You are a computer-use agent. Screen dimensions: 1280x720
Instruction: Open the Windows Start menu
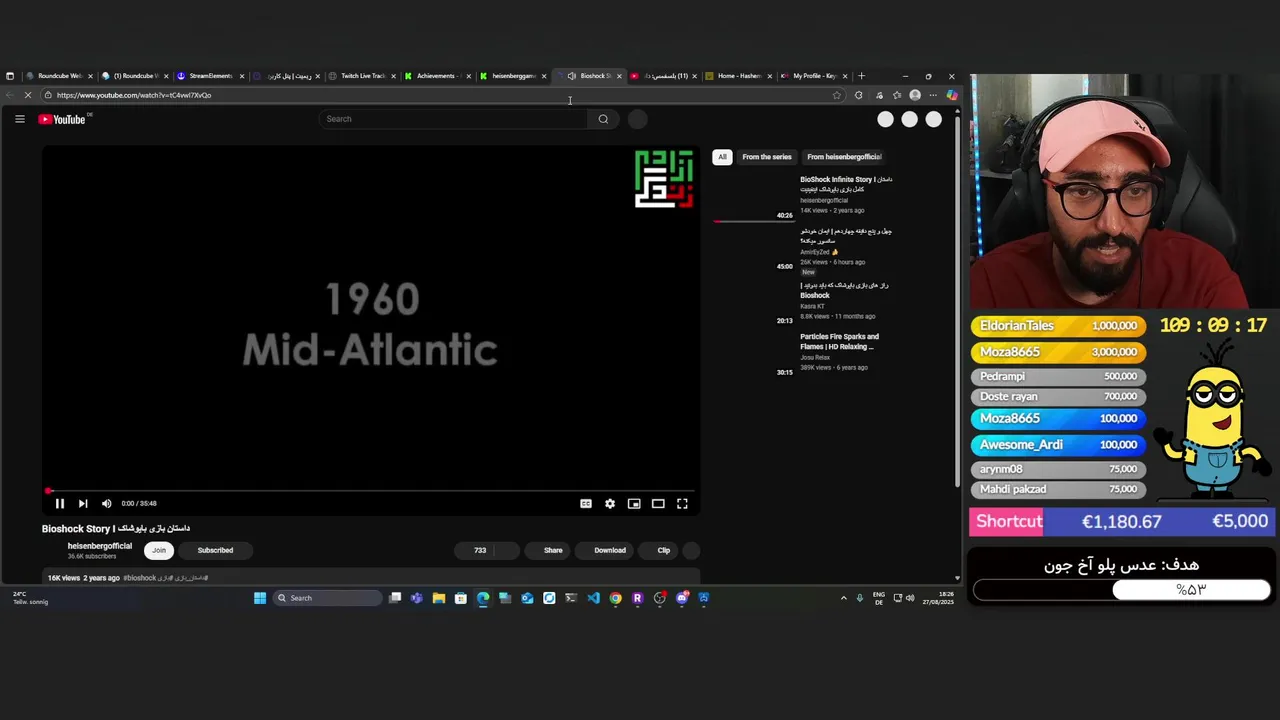(260, 598)
